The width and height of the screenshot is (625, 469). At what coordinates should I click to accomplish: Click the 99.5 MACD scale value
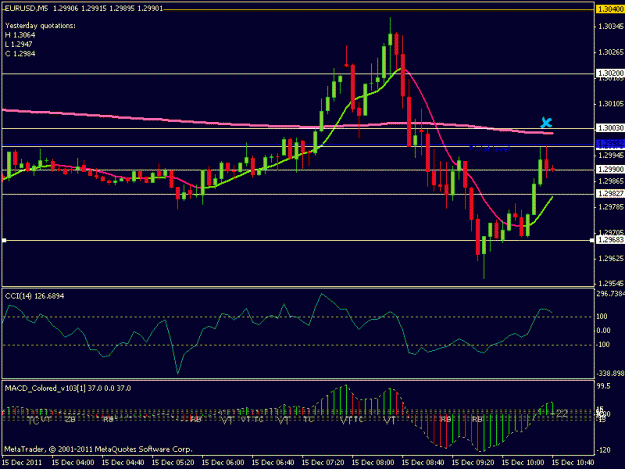pos(603,386)
